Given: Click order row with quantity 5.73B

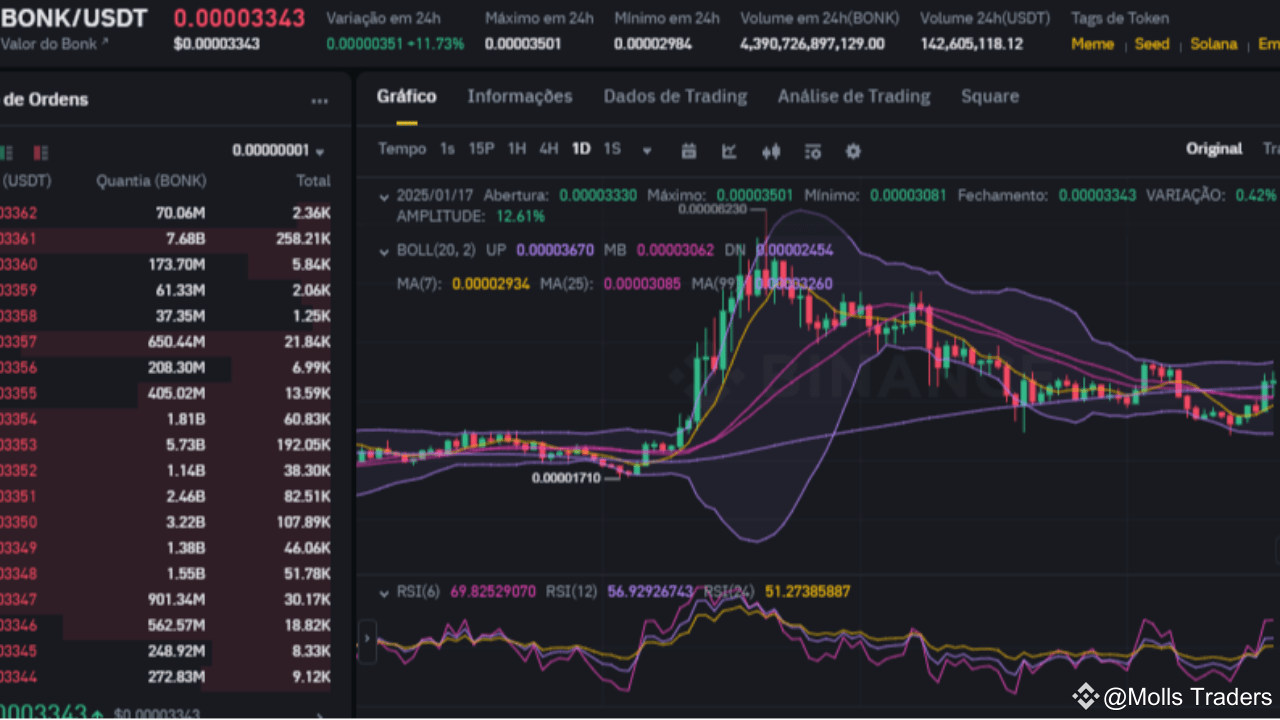Looking at the screenshot, I should tap(166, 445).
